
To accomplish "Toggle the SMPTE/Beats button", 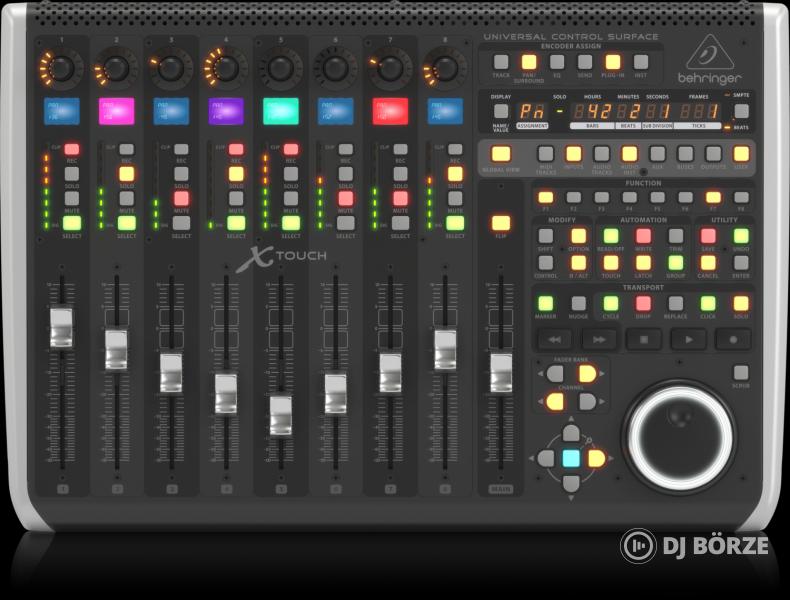I will (741, 111).
